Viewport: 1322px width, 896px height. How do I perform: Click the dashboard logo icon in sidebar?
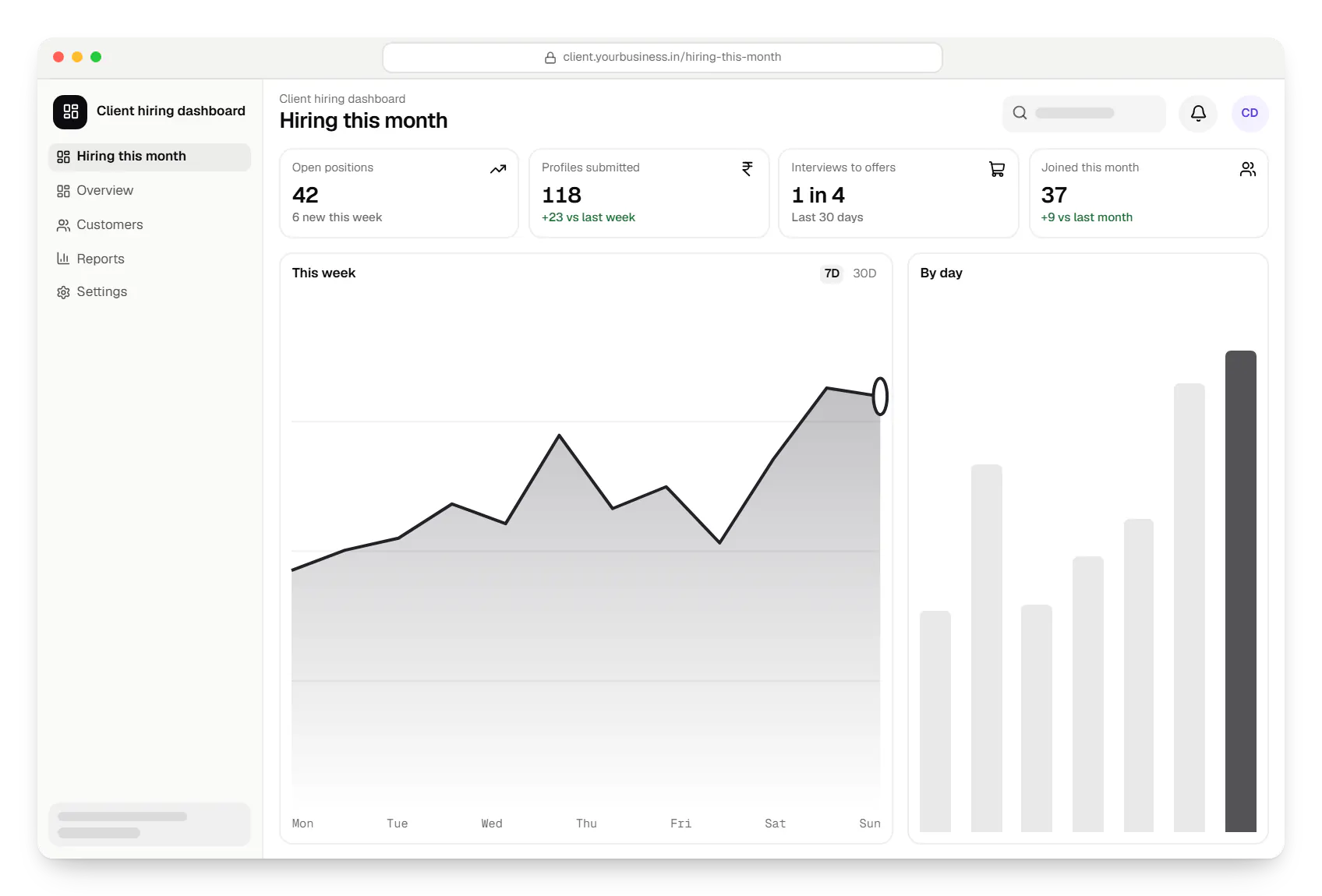[70, 111]
